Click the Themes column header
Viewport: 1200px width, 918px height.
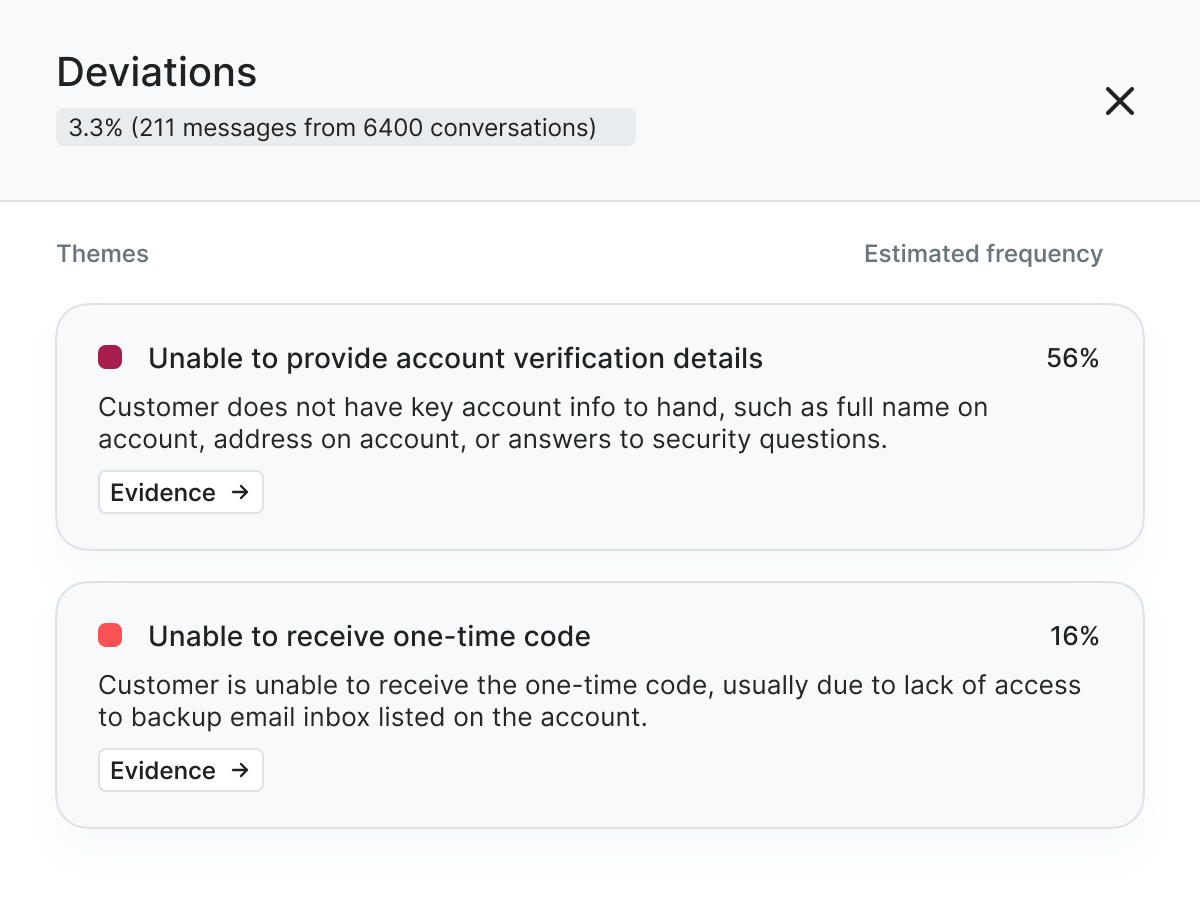(x=103, y=254)
